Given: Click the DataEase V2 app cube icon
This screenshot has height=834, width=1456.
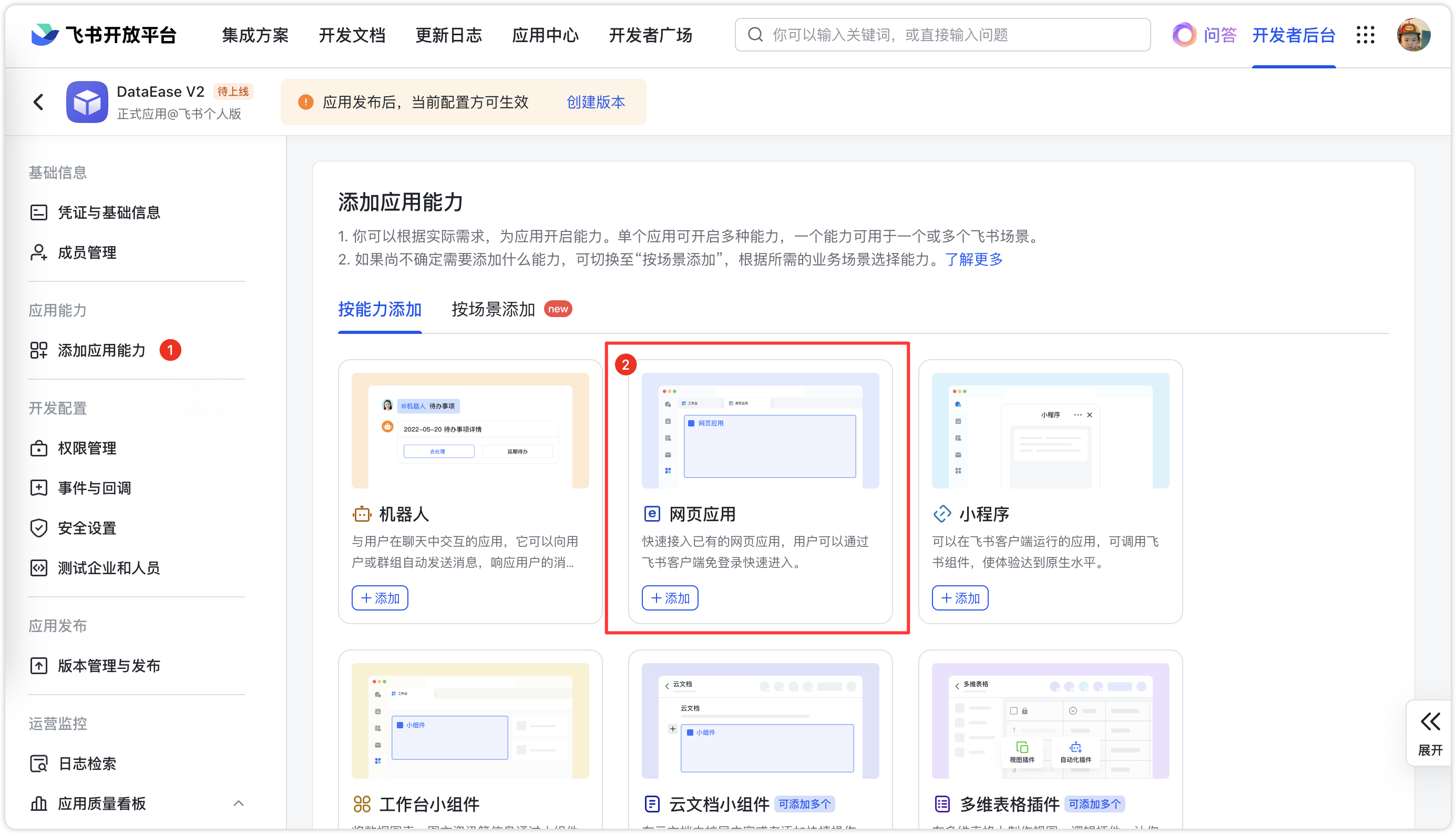Looking at the screenshot, I should tap(87, 102).
